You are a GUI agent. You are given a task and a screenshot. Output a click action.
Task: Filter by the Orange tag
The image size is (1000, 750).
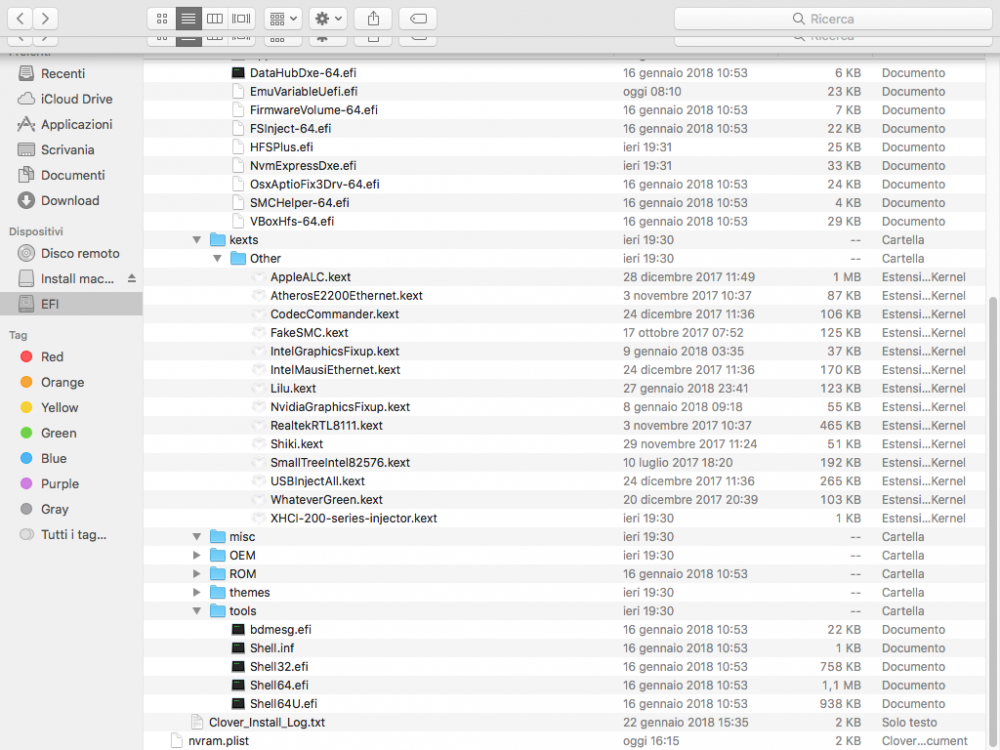pos(52,382)
